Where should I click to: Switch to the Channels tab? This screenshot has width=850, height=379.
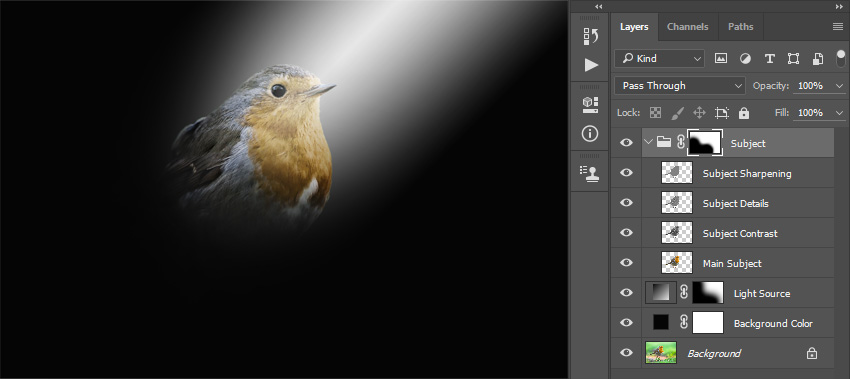[x=687, y=27]
